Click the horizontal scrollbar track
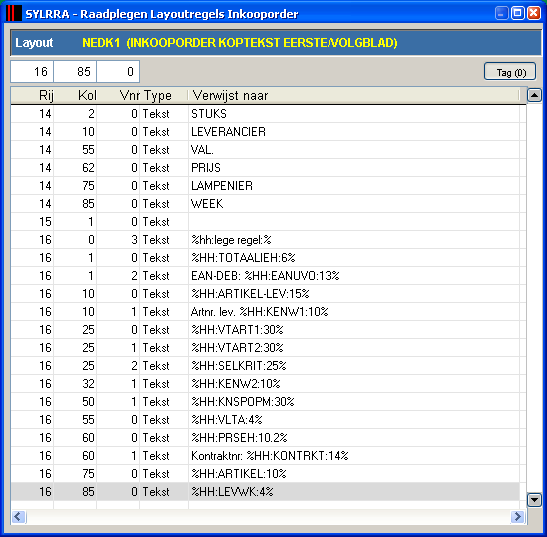The image size is (547, 537). (x=268, y=516)
